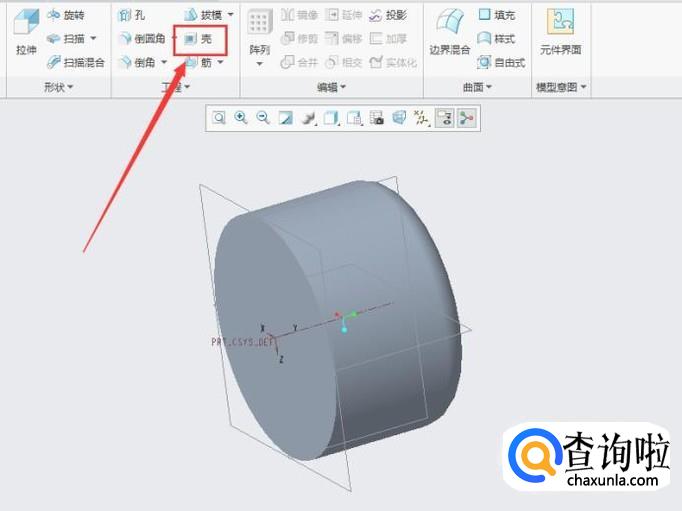
Task: Open the Component Interface (元件界面) tool
Action: [x=561, y=32]
